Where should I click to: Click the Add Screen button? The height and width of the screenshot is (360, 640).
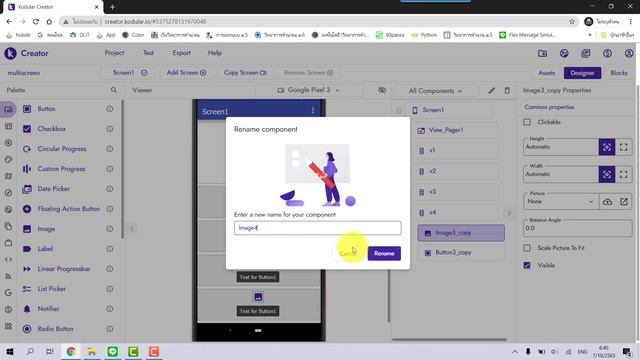coord(186,73)
